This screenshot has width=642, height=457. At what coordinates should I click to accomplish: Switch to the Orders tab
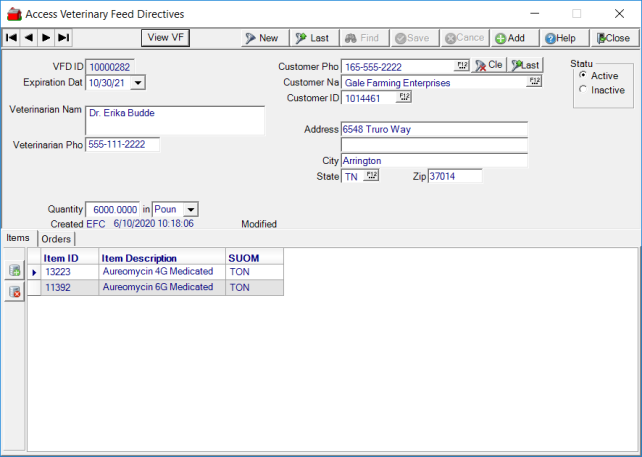(56, 239)
